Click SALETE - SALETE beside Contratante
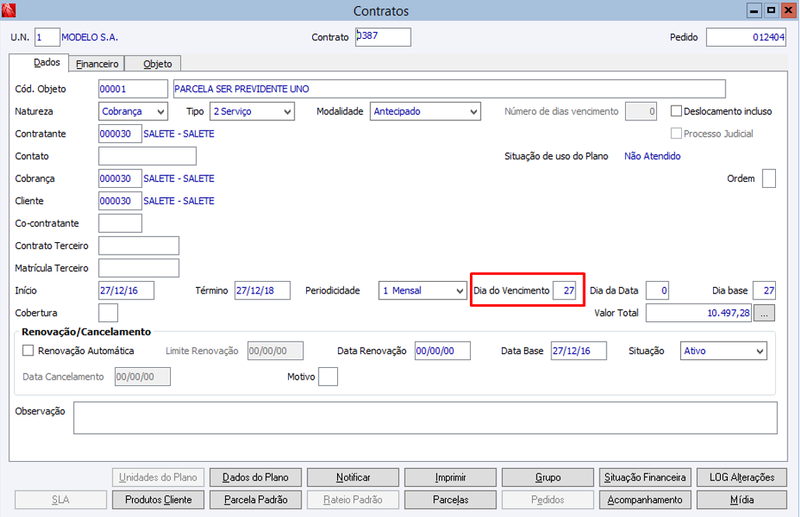800x517 pixels. tap(179, 134)
